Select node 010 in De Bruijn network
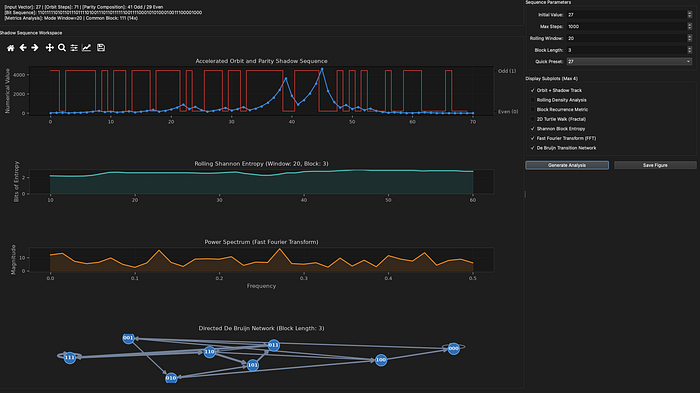Viewport: 700px width, 393px height. point(171,378)
